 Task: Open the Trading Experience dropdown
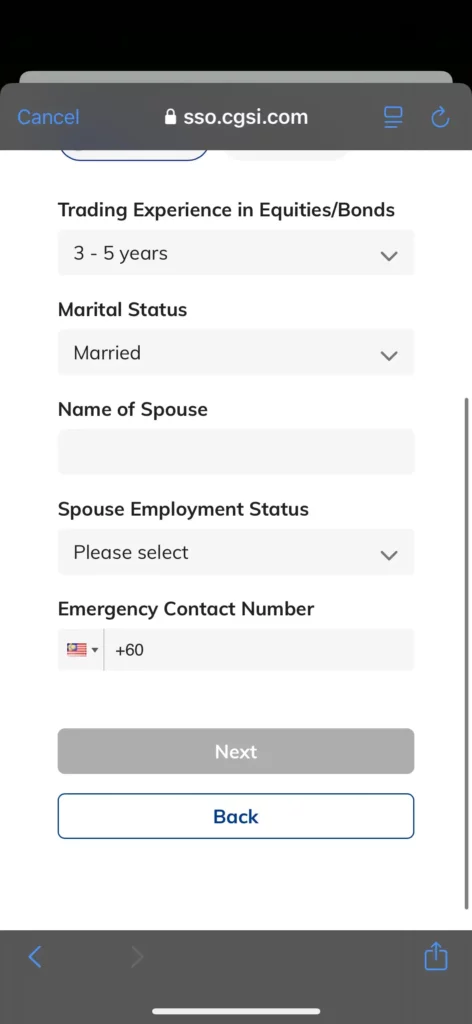(236, 253)
